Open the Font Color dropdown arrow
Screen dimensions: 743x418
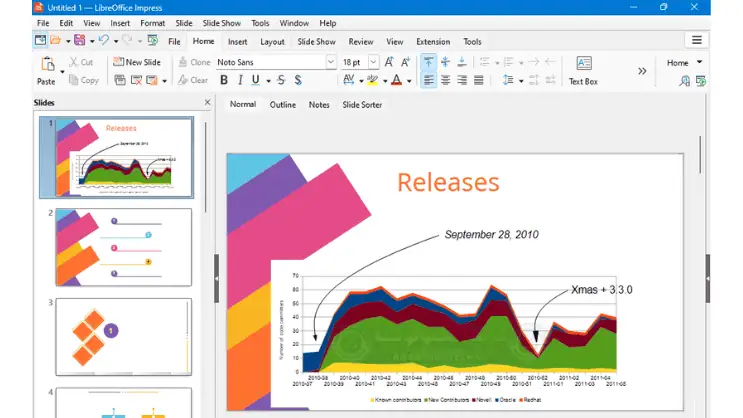tap(409, 81)
